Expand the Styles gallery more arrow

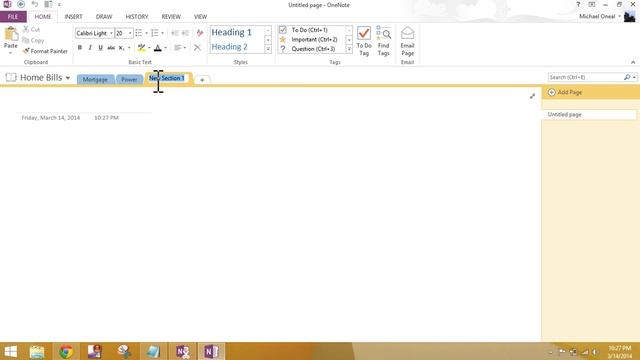268,49
